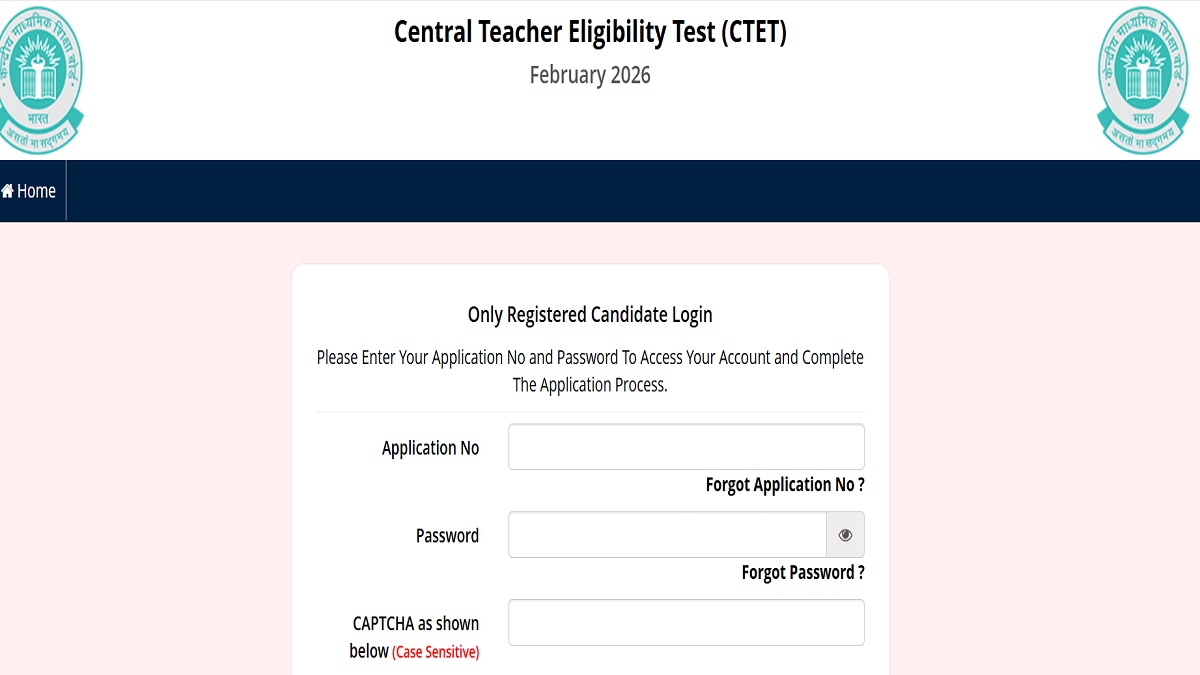Click the CBSE logo on the left
1200x675 pixels.
[42, 78]
